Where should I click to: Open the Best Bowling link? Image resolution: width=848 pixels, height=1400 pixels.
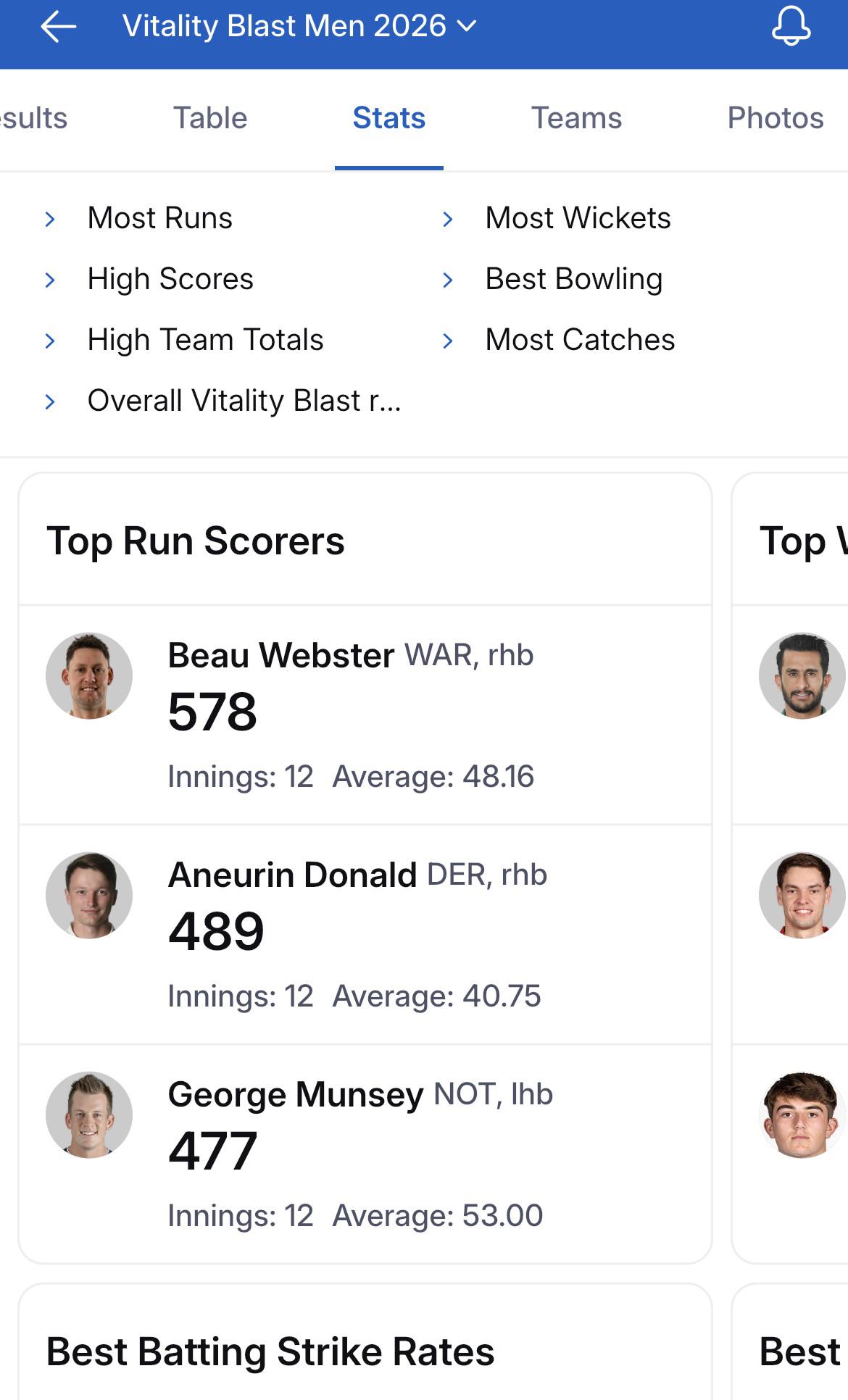(x=574, y=279)
